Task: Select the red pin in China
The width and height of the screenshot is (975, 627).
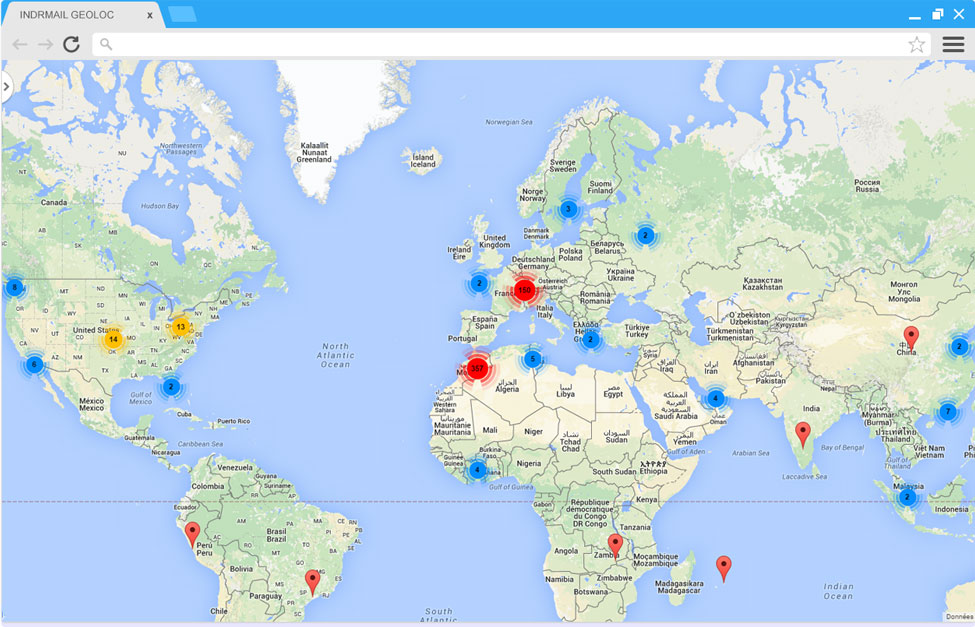Action: [x=911, y=339]
